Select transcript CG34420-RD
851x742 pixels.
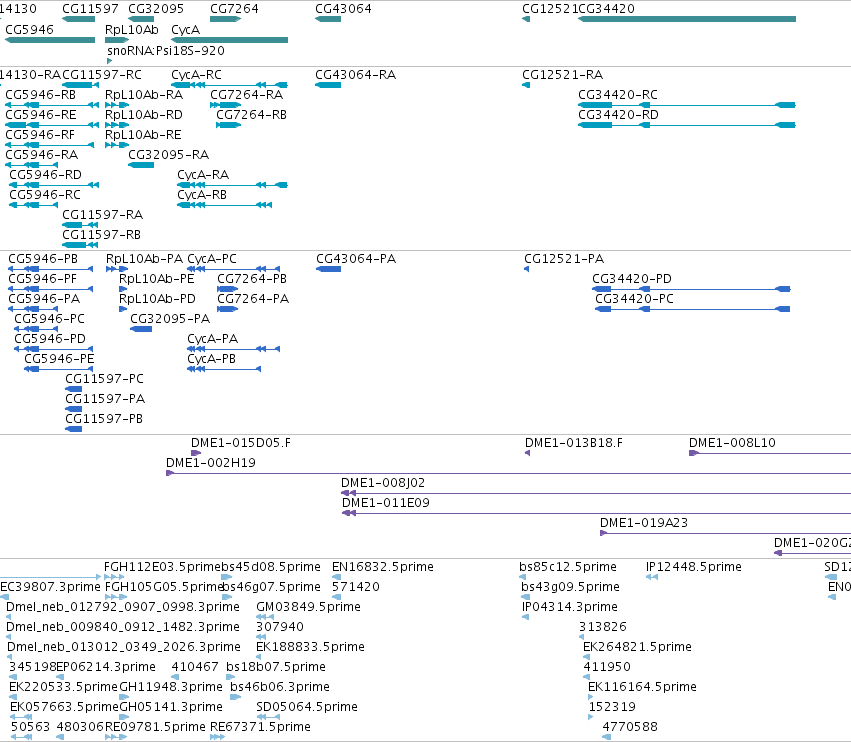(618, 115)
